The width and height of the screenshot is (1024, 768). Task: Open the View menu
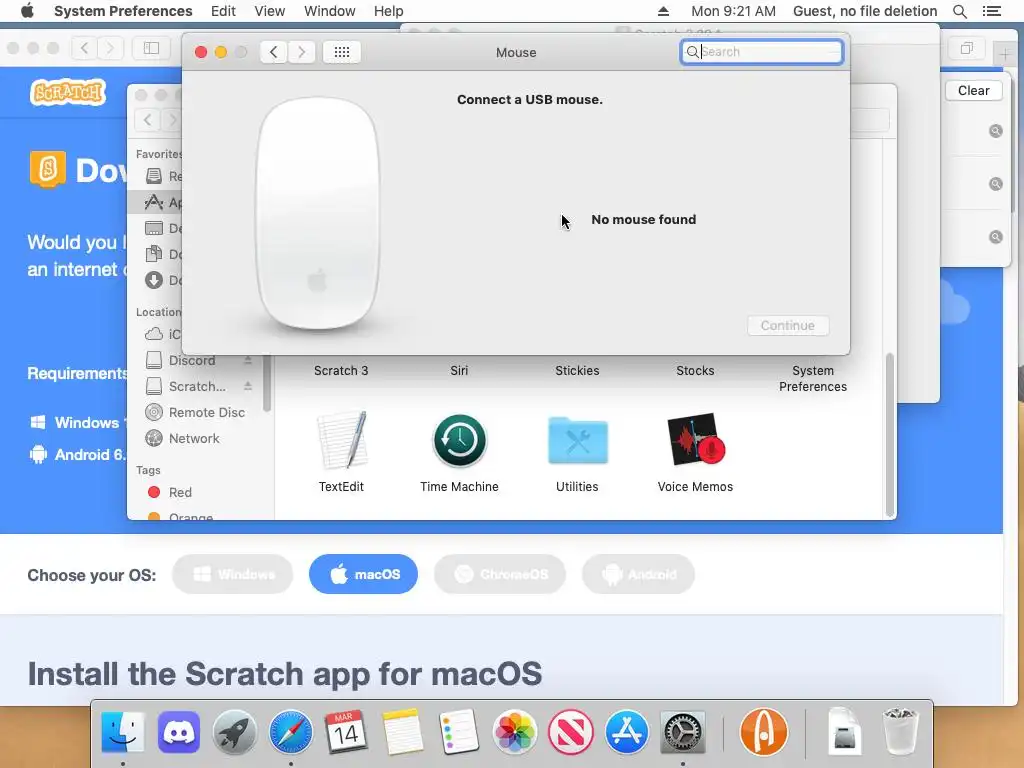[x=270, y=11]
